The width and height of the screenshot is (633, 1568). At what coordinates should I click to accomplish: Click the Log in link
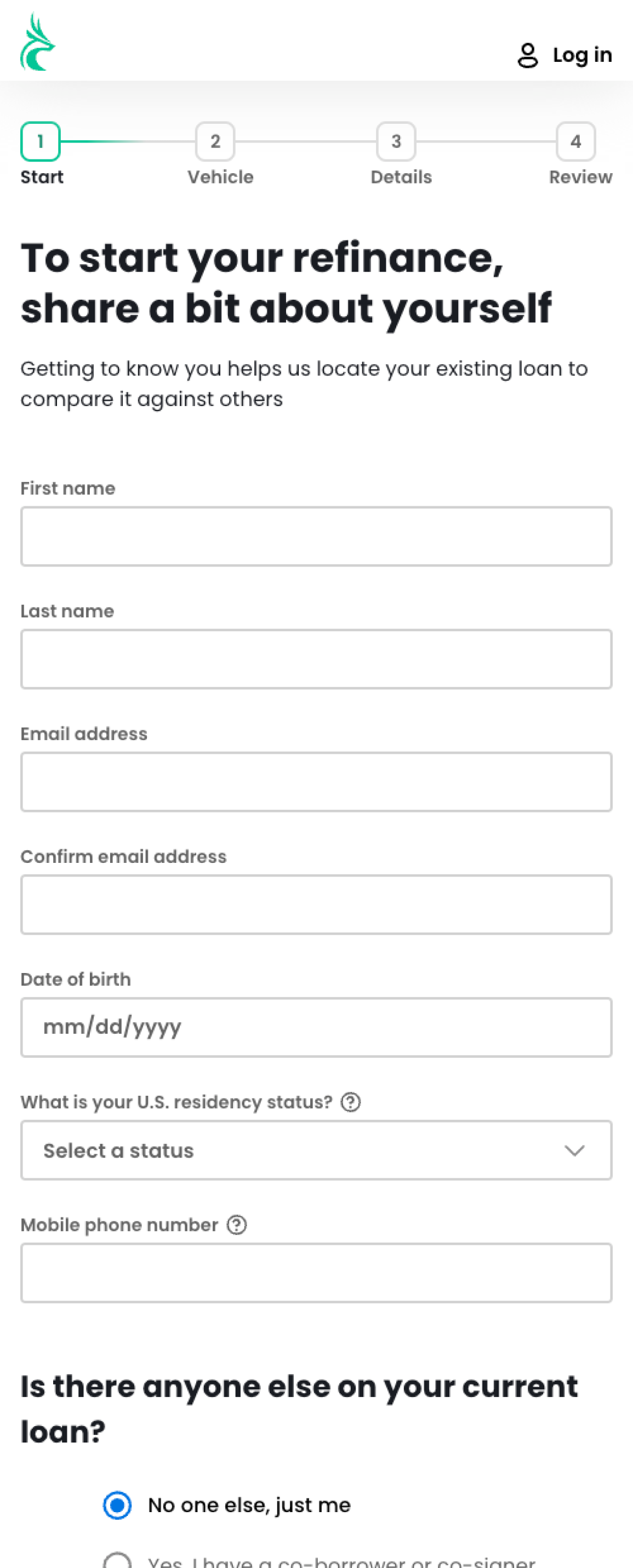tap(582, 55)
